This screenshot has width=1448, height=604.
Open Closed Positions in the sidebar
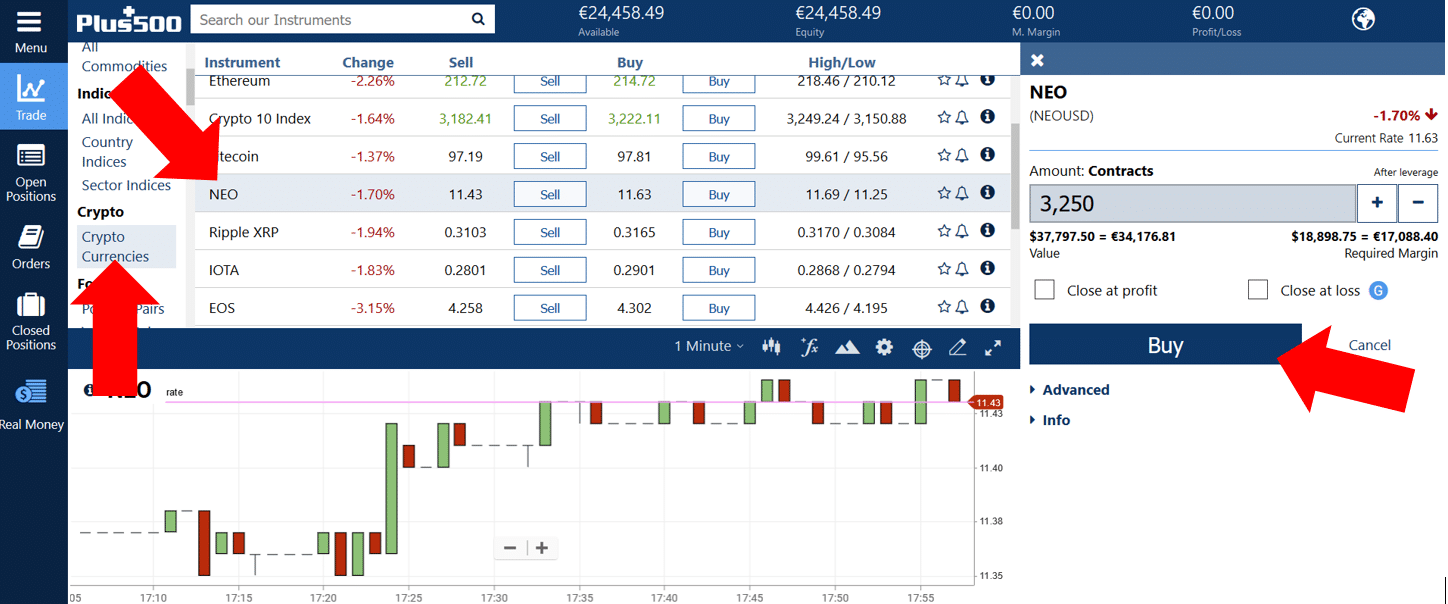[x=31, y=322]
